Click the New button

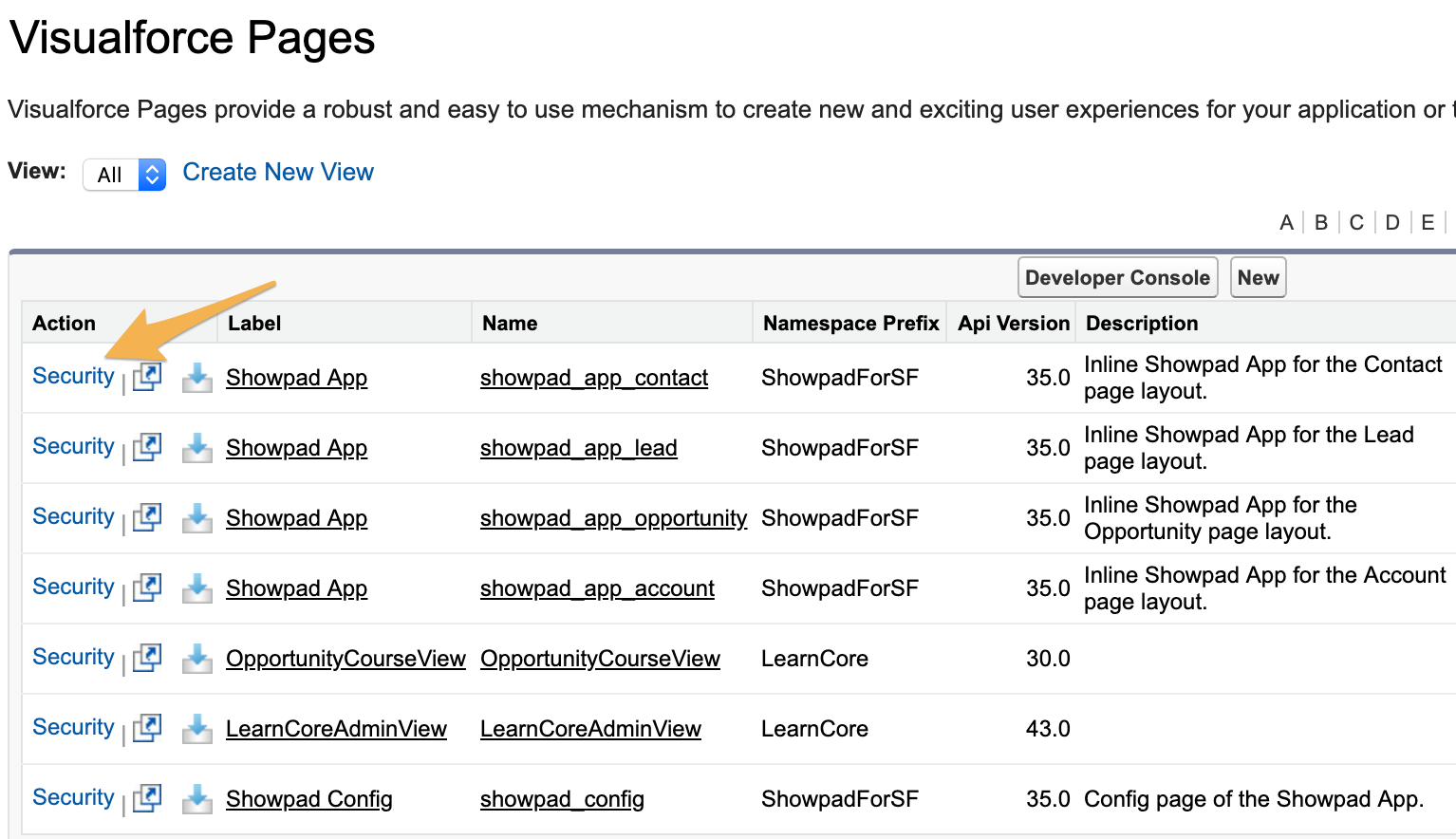click(x=1258, y=277)
